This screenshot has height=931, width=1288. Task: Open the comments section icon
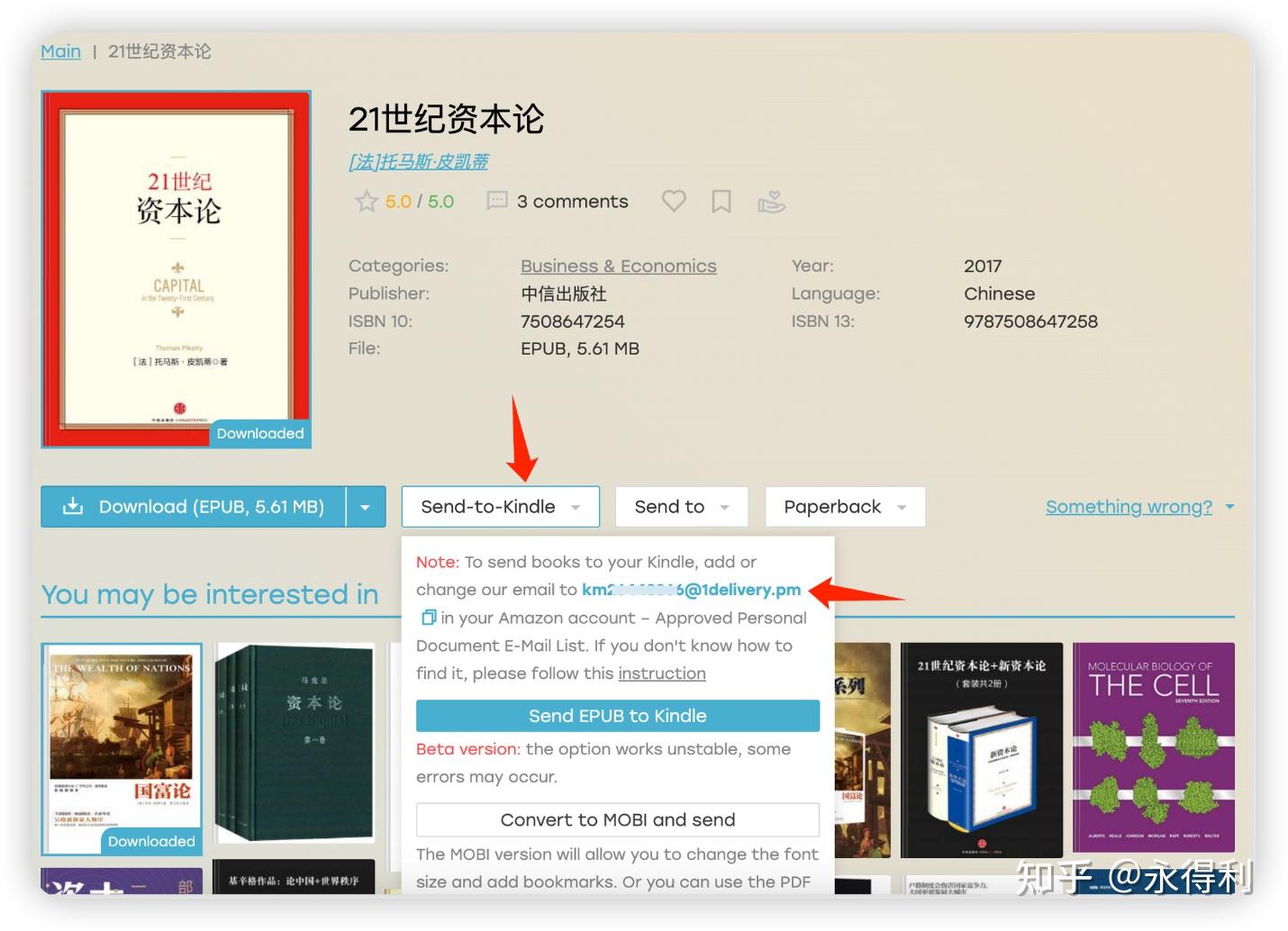point(497,201)
